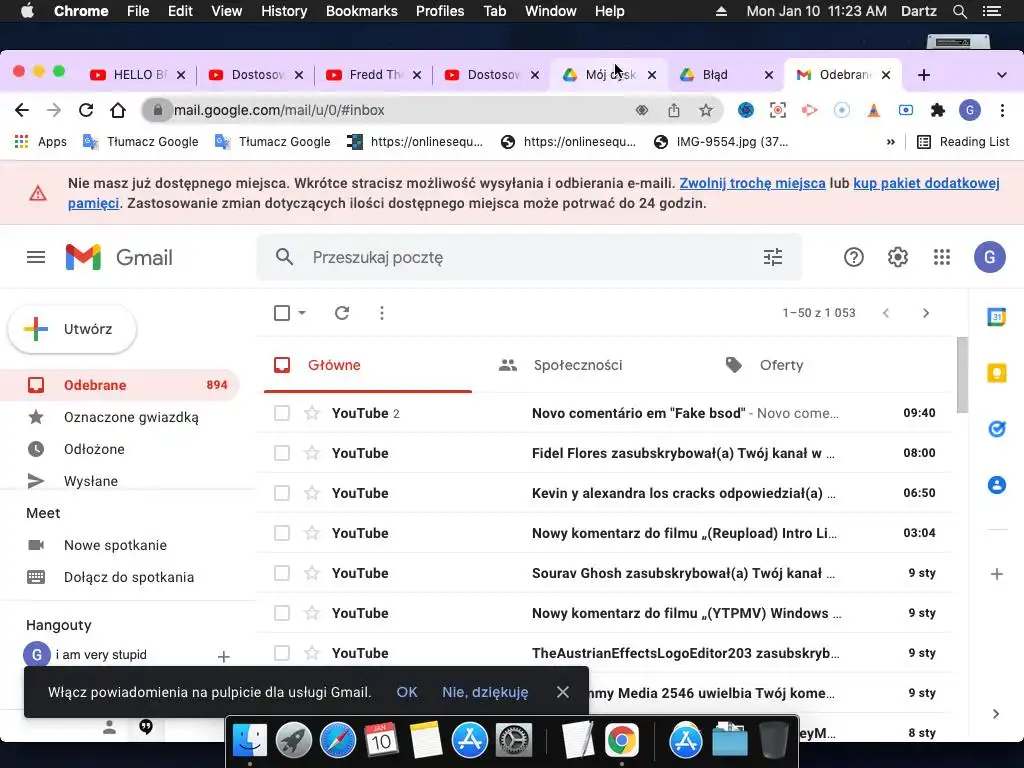Open Gmail settings gear
This screenshot has height=768, width=1024.
(x=898, y=257)
